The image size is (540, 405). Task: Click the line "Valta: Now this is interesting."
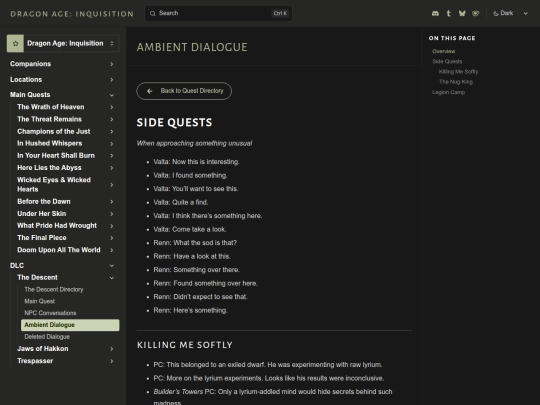click(196, 162)
